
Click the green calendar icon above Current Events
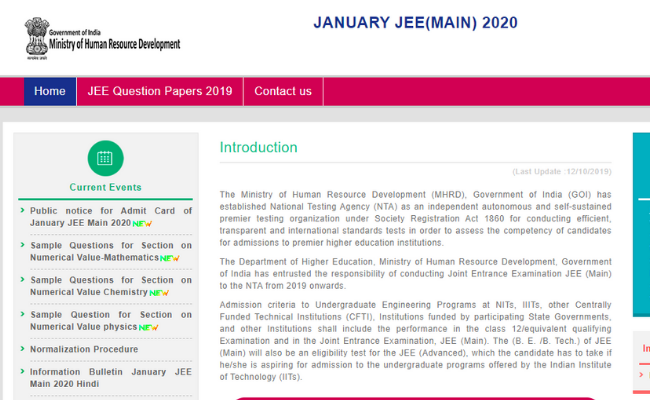point(105,158)
